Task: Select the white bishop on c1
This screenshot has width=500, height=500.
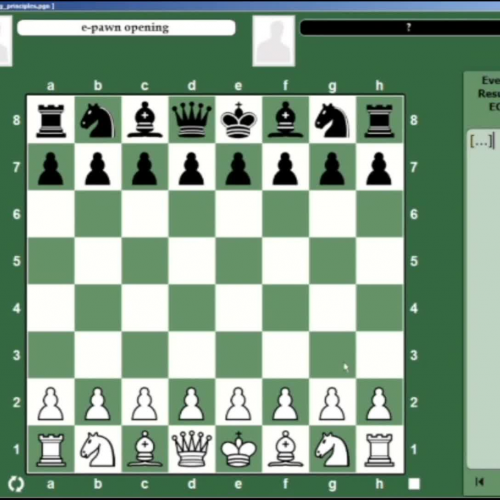Action: [x=145, y=449]
